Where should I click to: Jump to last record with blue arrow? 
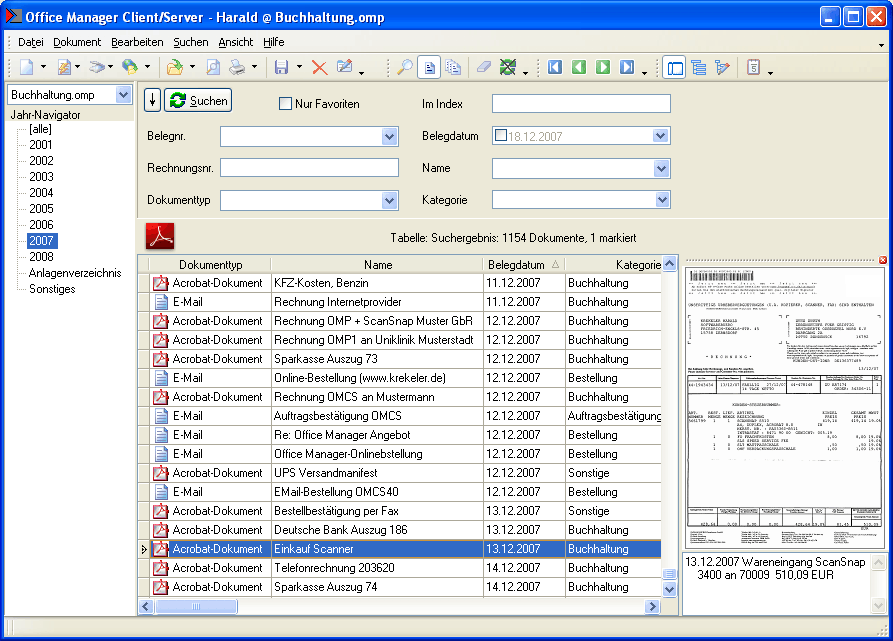coord(627,67)
